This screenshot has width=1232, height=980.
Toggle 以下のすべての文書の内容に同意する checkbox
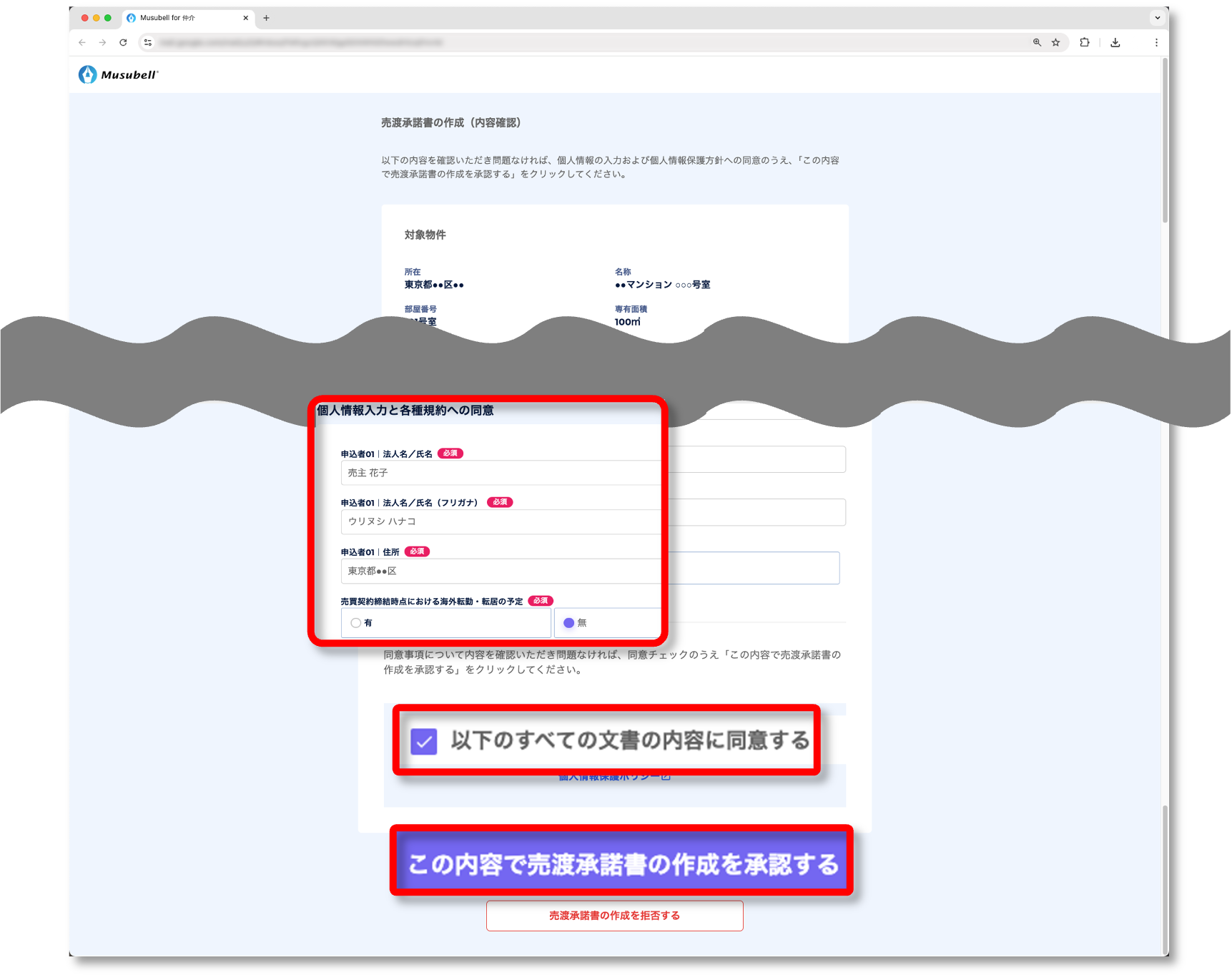[424, 741]
